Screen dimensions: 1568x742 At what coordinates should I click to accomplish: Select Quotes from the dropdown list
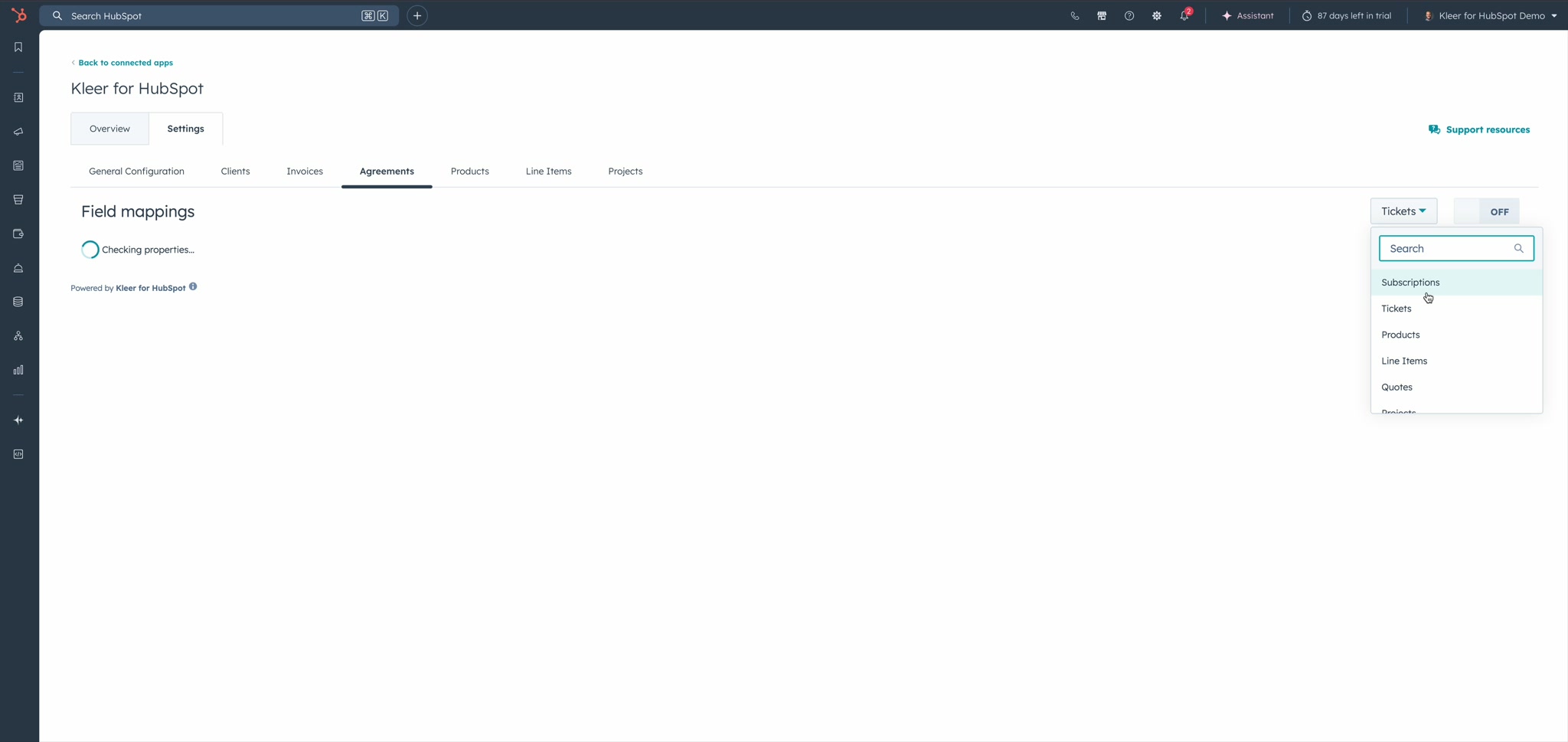click(x=1456, y=387)
